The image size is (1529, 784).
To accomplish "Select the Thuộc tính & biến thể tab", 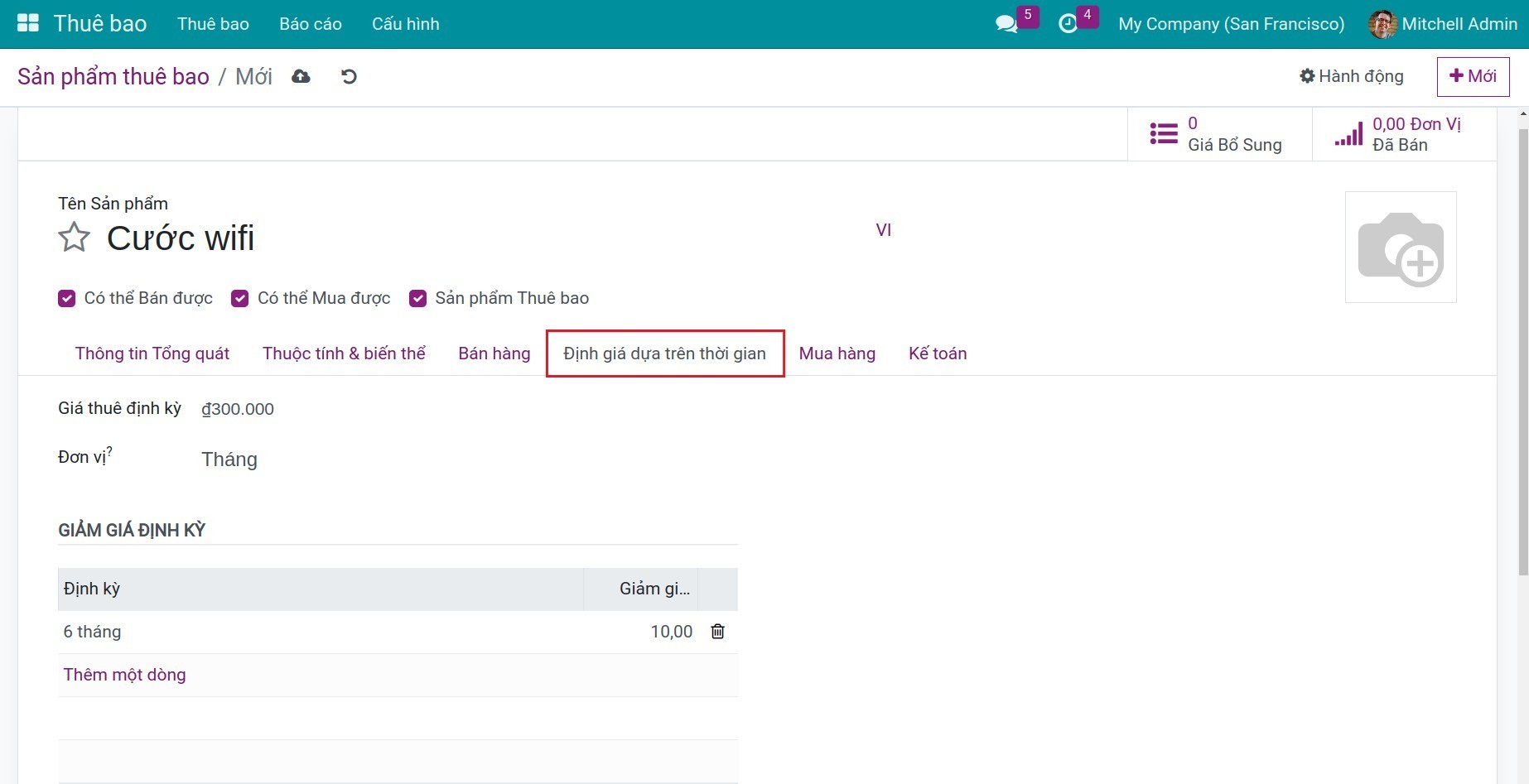I will coord(344,354).
